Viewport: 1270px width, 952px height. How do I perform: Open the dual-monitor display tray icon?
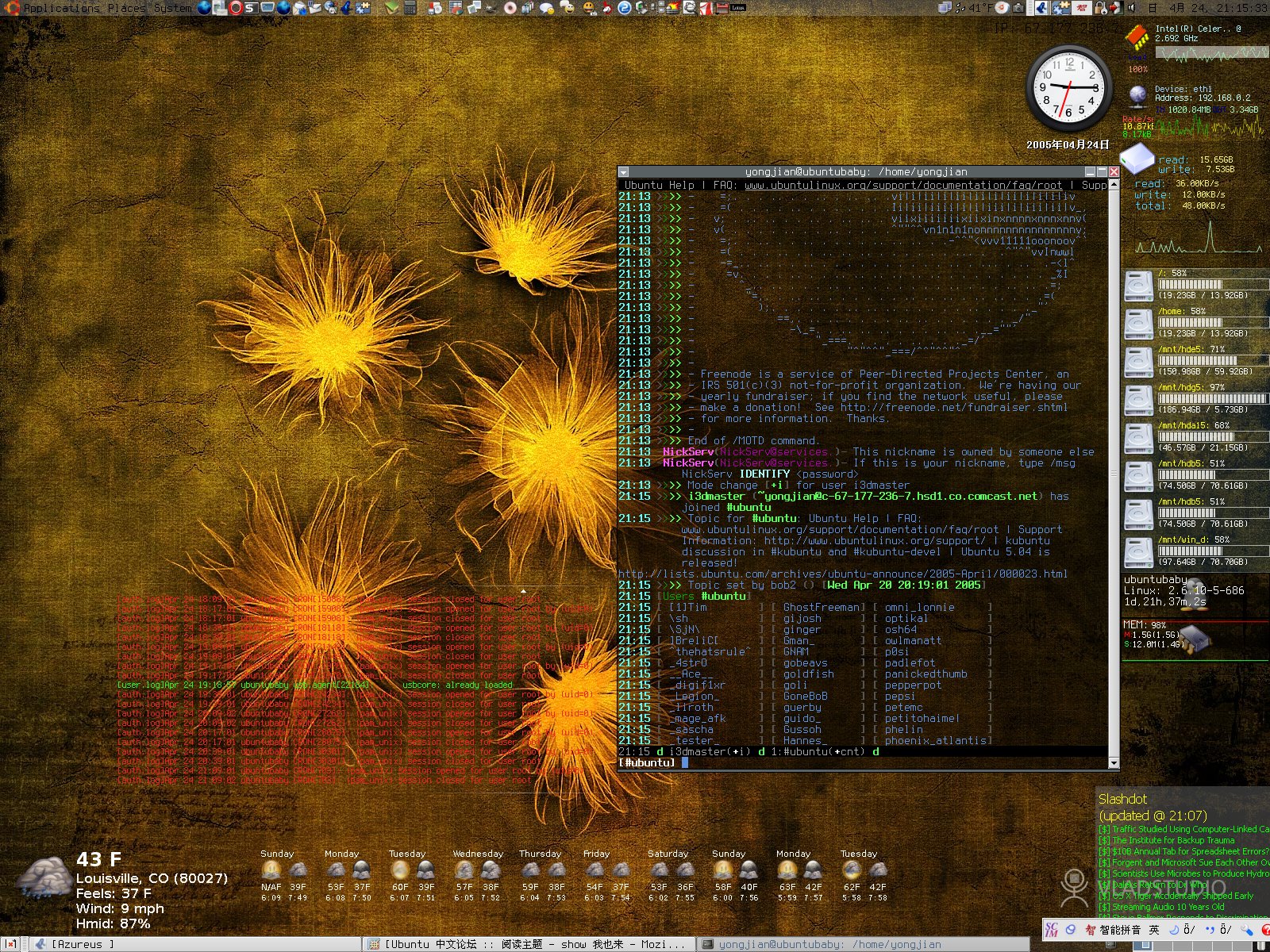(945, 8)
